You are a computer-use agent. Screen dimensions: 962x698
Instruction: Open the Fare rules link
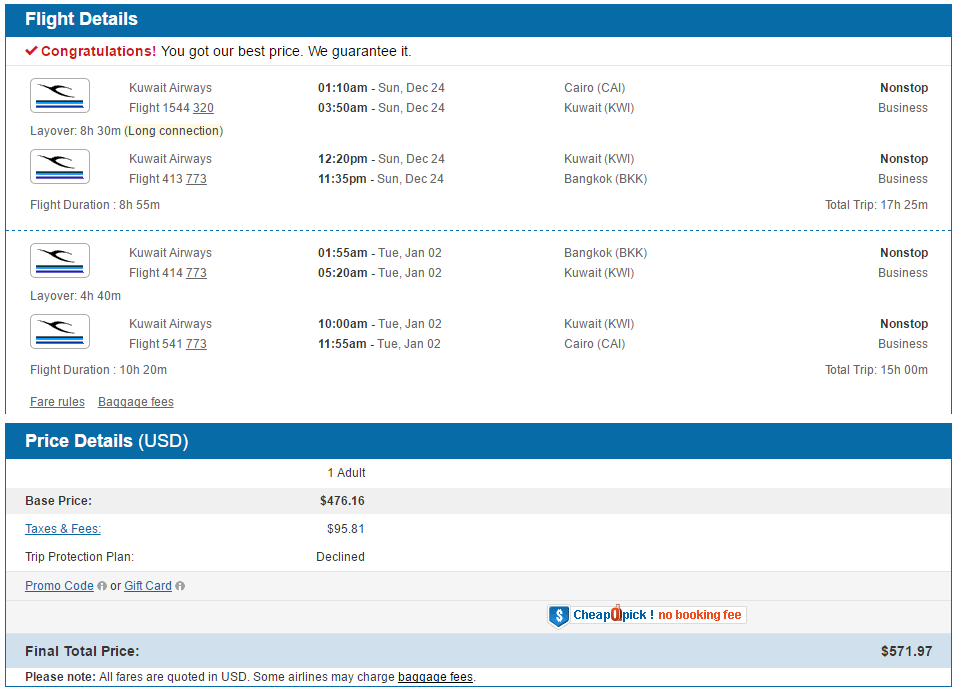(x=57, y=402)
